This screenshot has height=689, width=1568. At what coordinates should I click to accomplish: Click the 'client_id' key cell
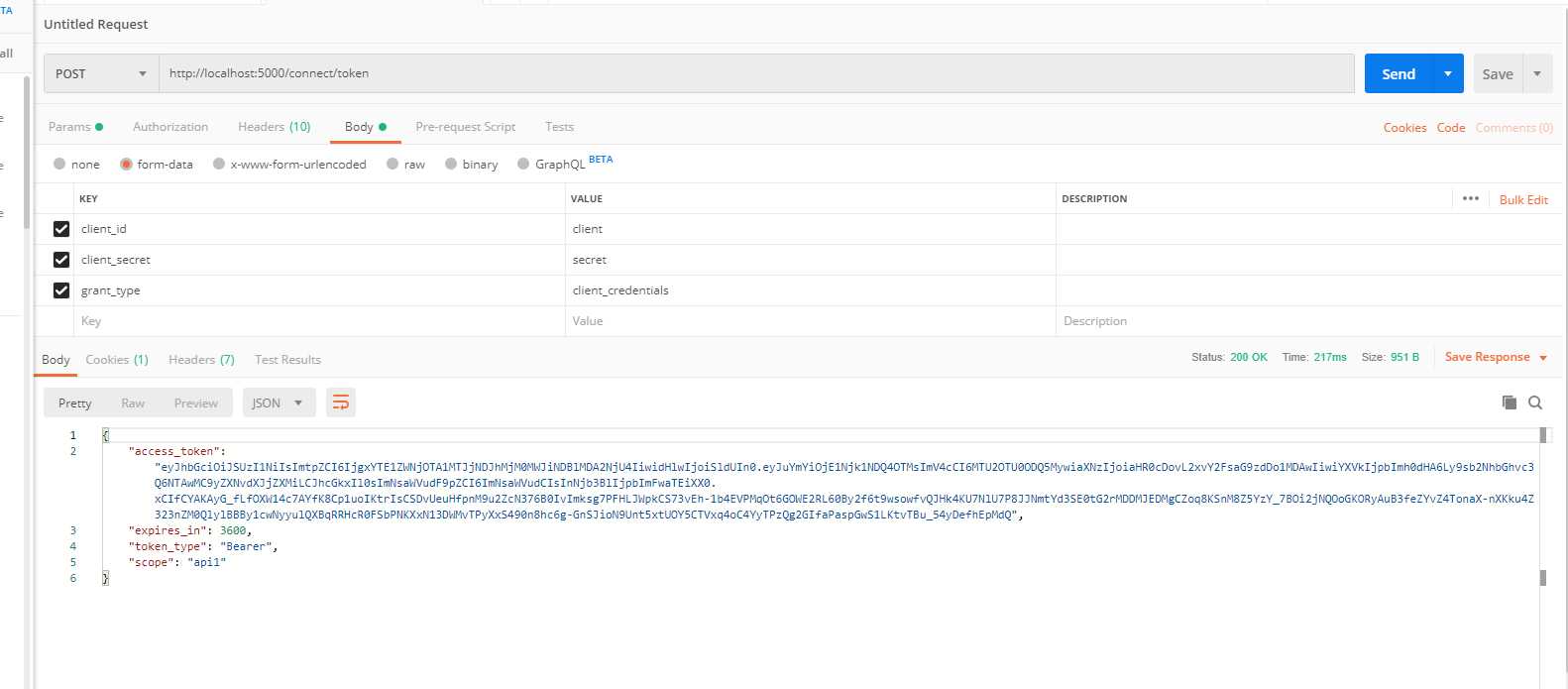click(x=319, y=229)
